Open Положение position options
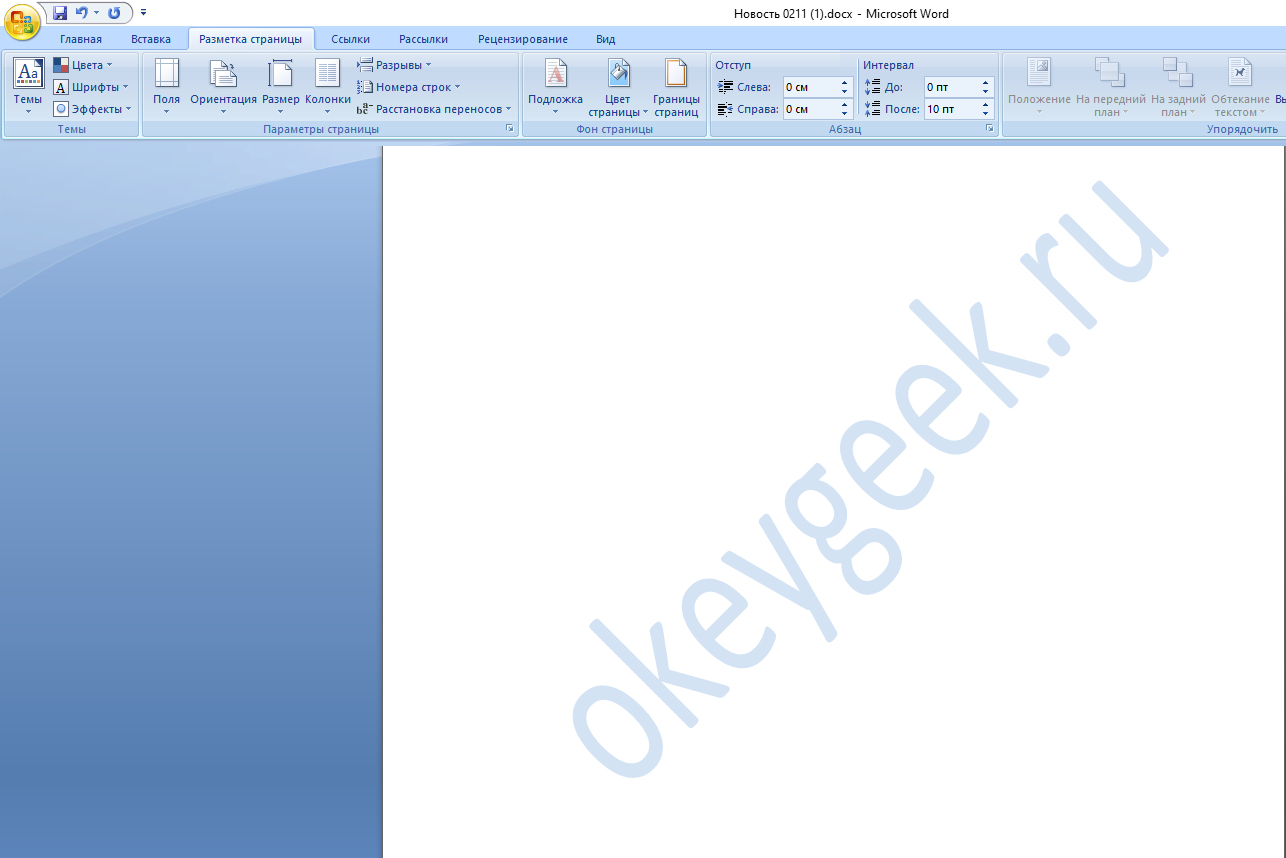The height and width of the screenshot is (858, 1286). pos(1039,87)
